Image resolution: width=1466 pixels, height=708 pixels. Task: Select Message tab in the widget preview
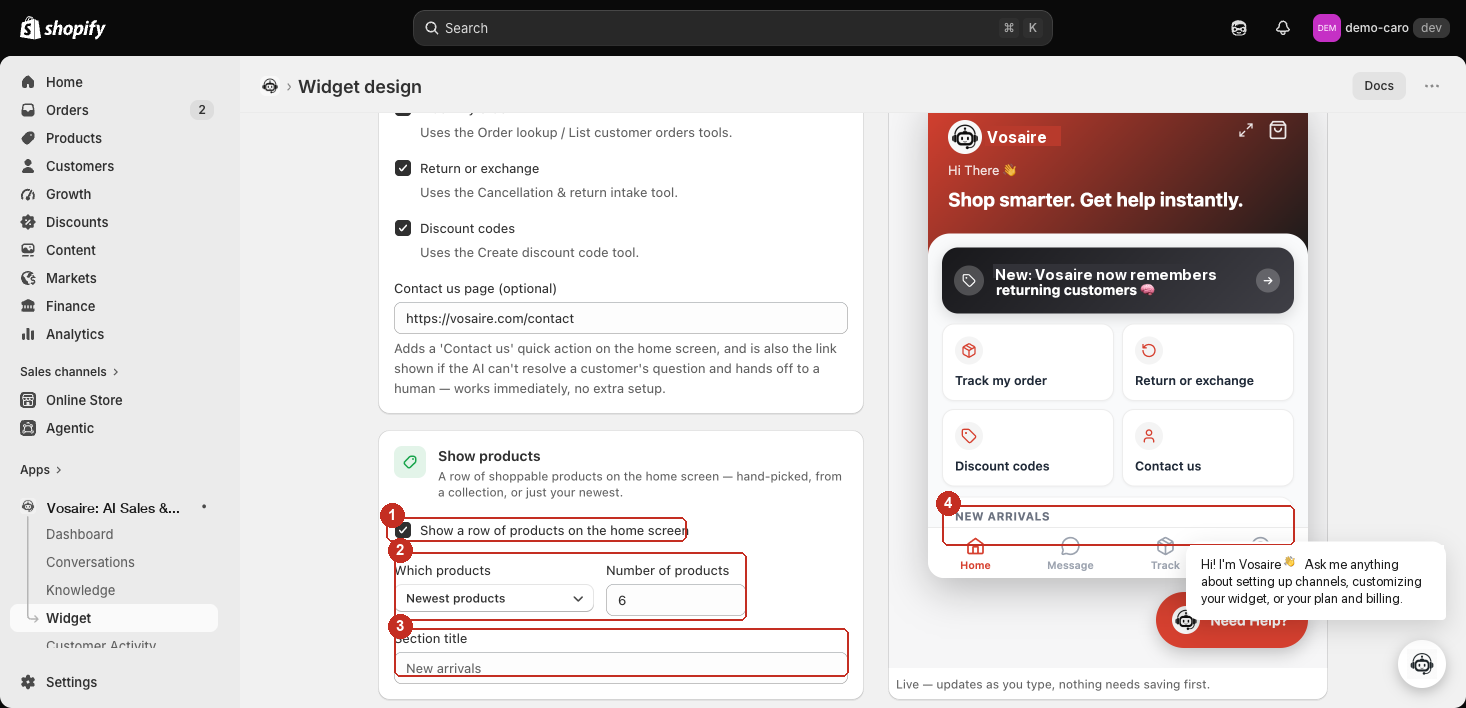click(x=1070, y=554)
